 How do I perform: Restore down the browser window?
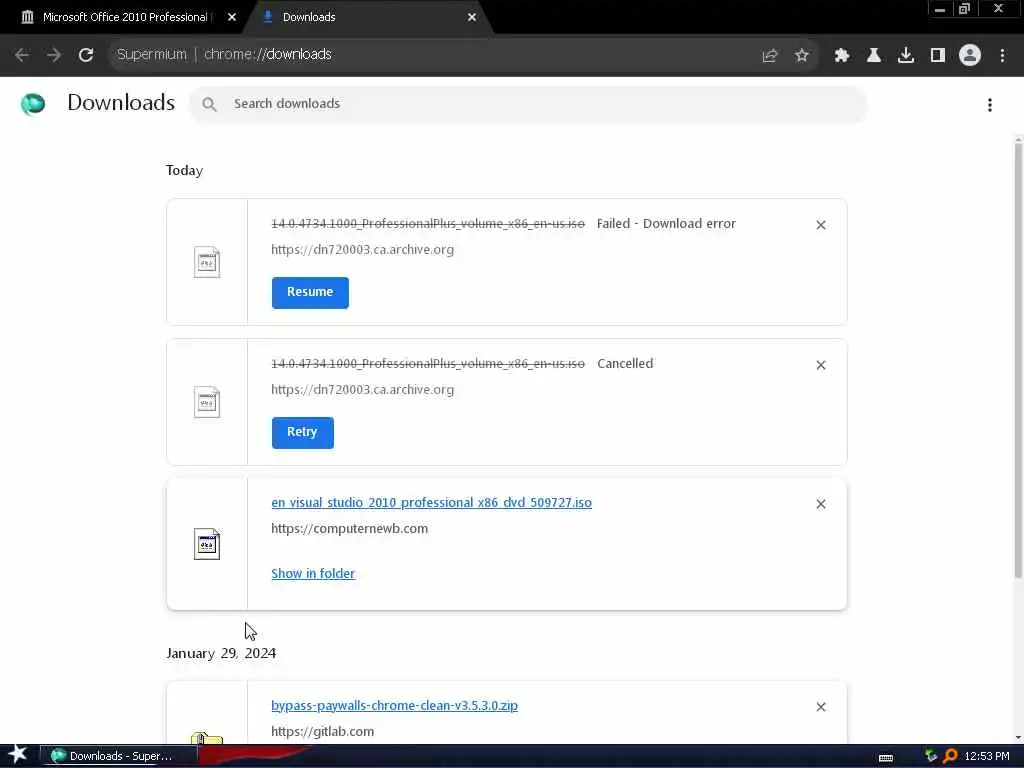point(965,9)
